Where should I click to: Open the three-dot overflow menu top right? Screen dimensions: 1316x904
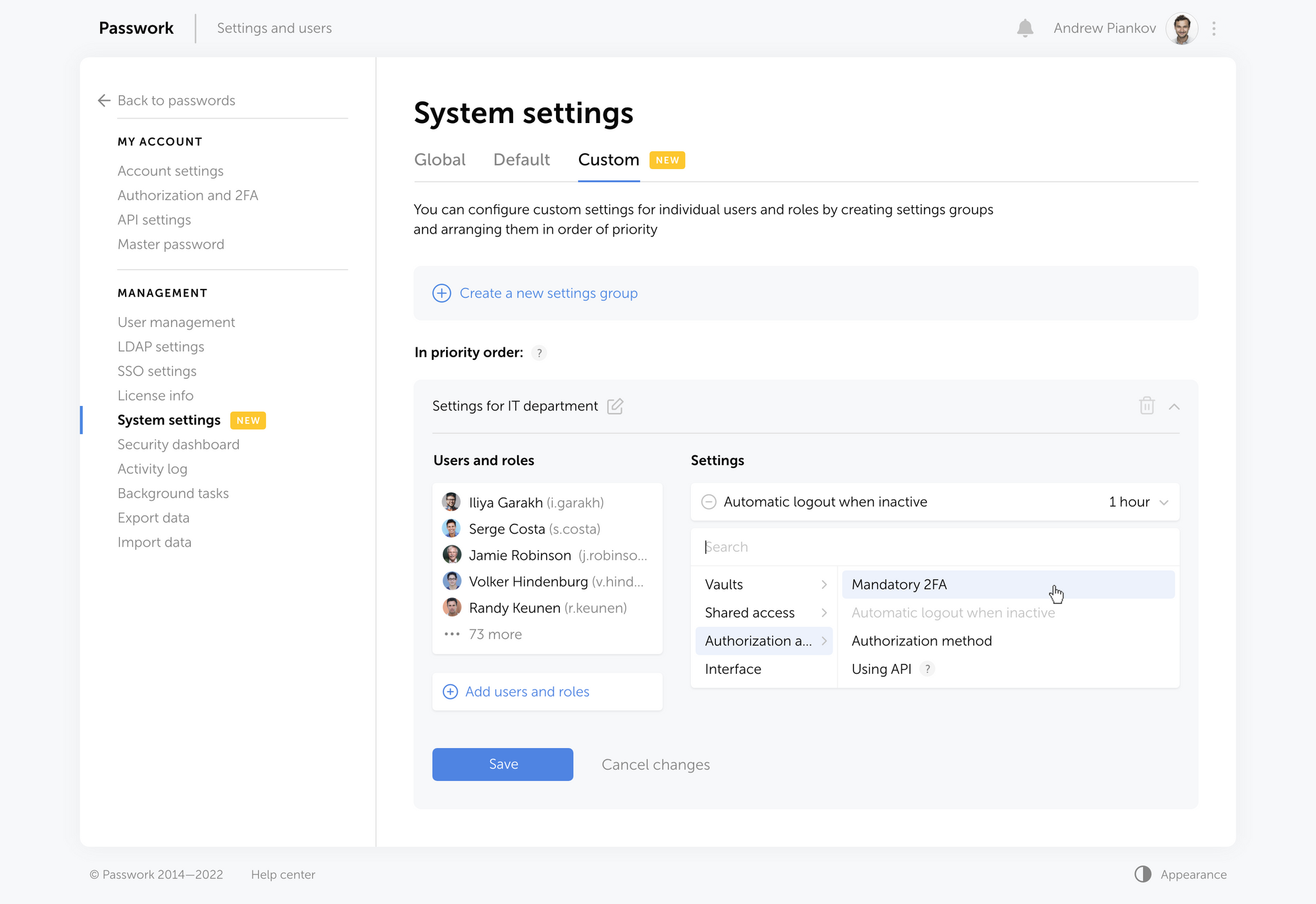(1213, 28)
